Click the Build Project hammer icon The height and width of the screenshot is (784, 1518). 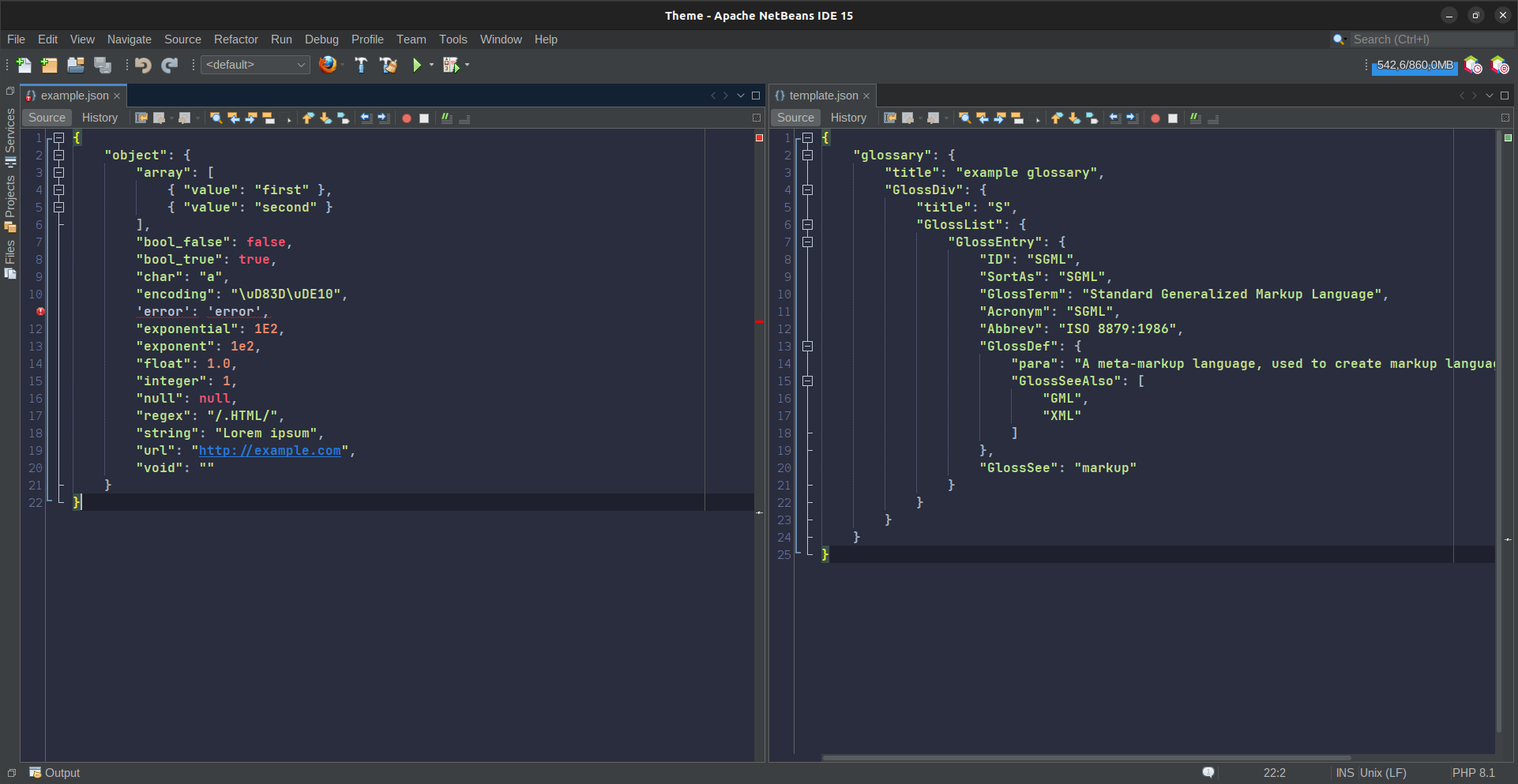point(361,65)
